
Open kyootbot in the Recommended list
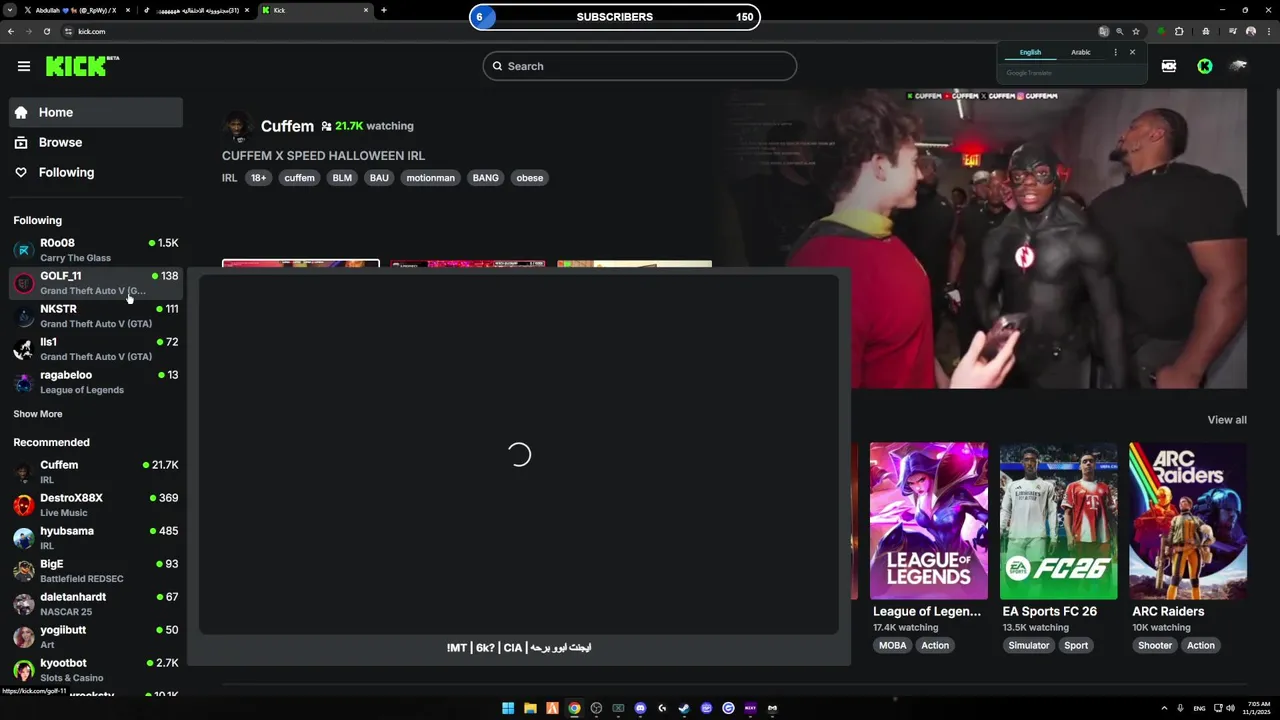point(96,670)
